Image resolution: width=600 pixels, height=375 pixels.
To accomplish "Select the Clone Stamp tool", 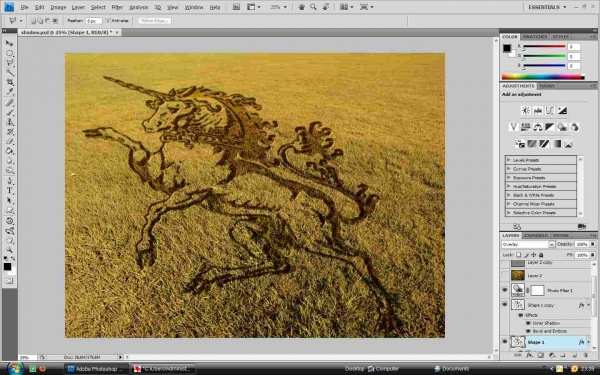I will click(10, 122).
